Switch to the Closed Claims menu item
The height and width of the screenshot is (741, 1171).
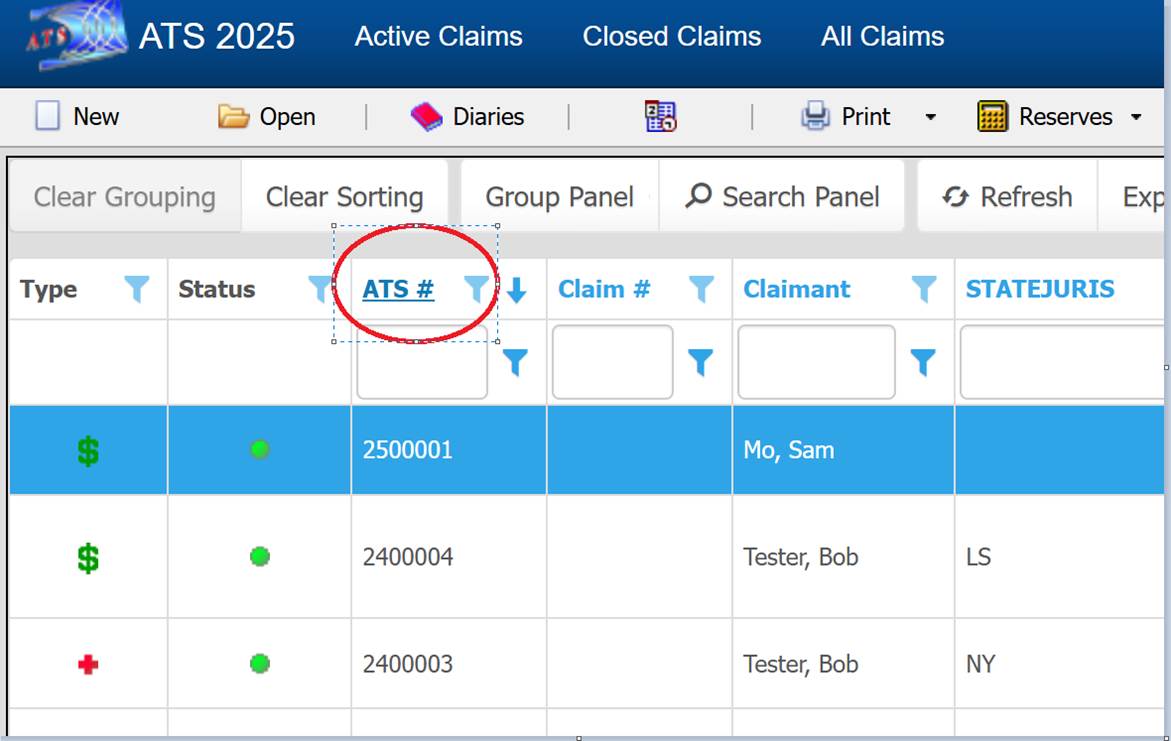click(x=671, y=36)
